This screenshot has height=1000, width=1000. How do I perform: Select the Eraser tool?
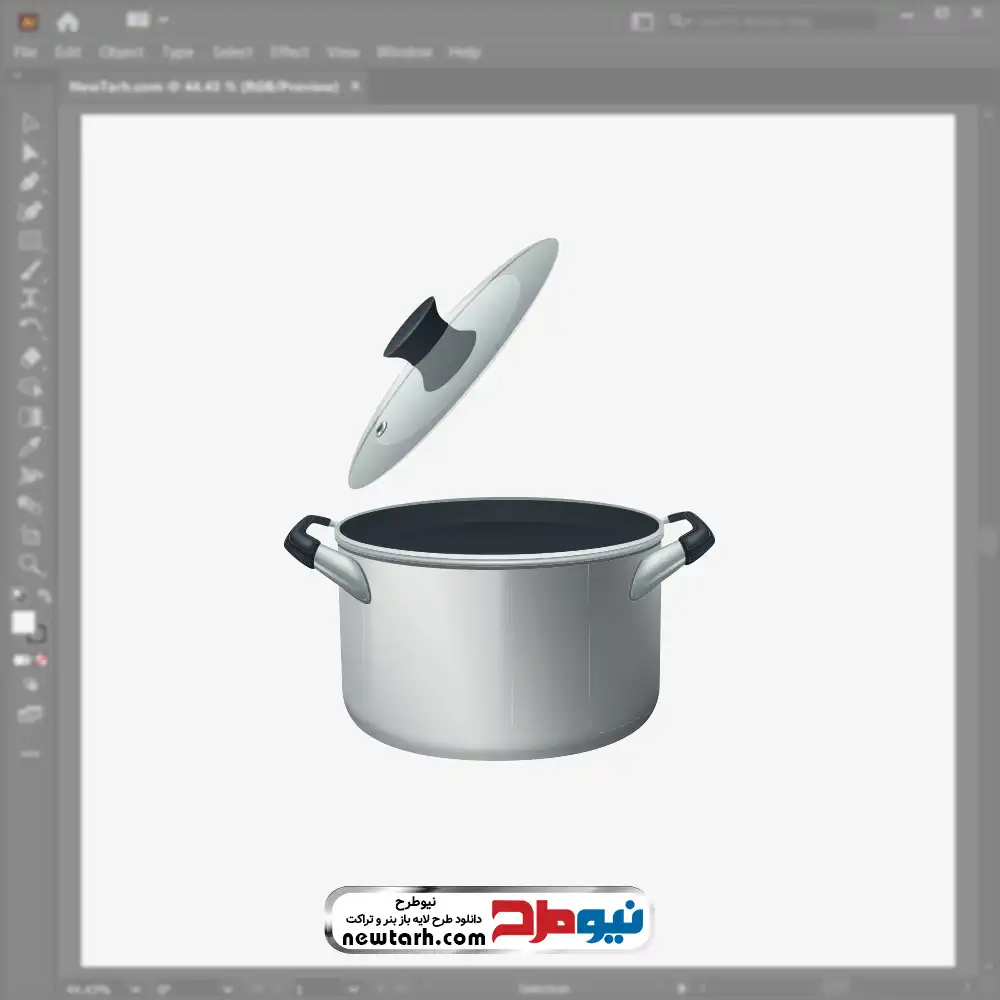[30, 357]
